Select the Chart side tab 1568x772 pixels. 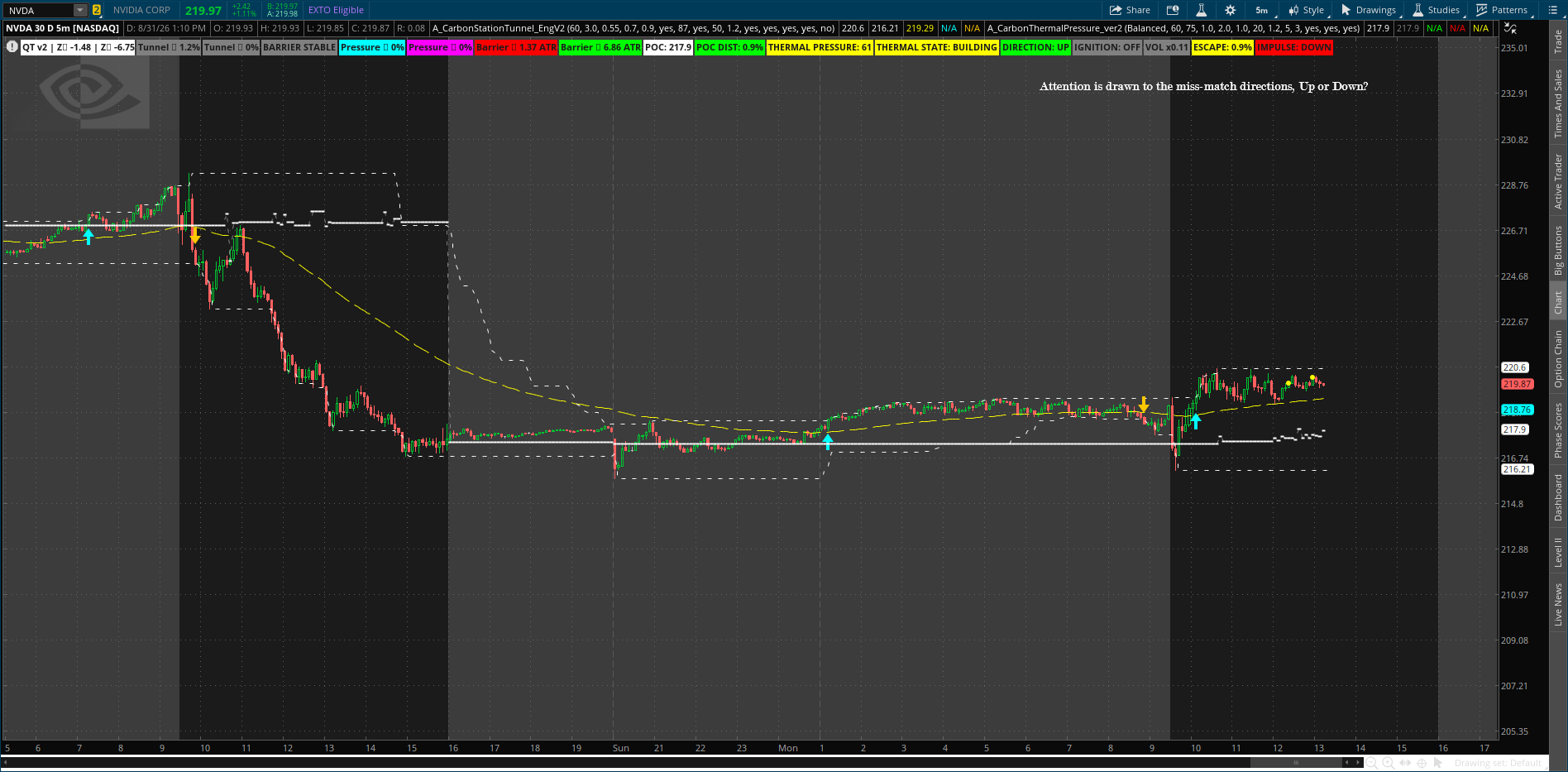1558,302
